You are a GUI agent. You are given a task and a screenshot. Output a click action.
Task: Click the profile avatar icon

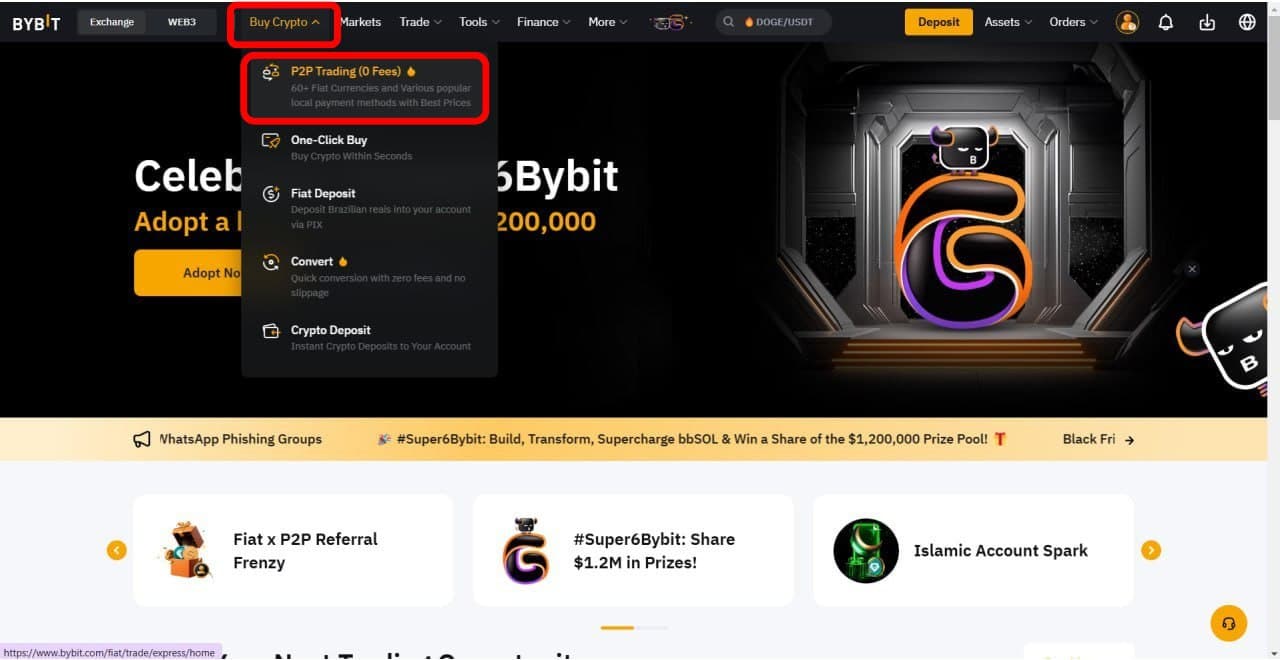point(1127,21)
